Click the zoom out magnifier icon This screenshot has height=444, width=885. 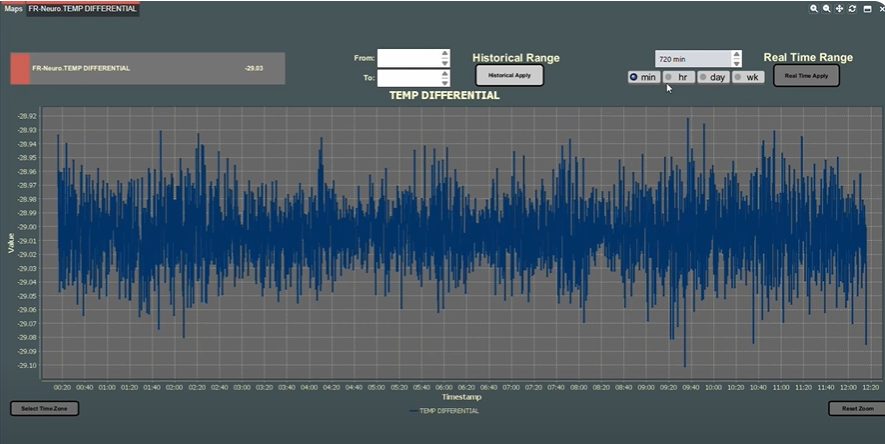pyautogui.click(x=827, y=8)
